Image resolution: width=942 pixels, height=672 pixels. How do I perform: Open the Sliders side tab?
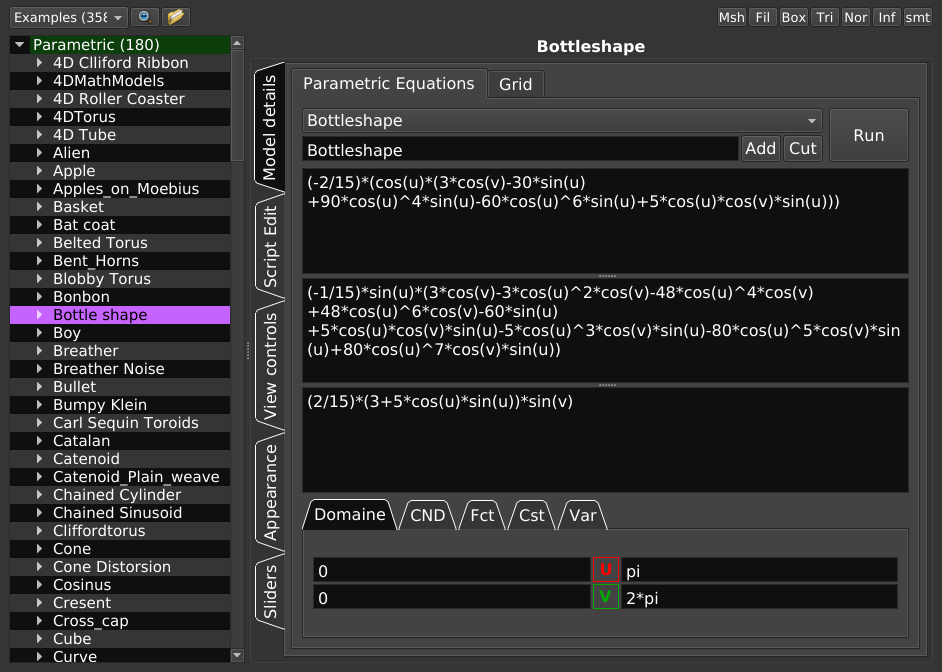pos(270,592)
